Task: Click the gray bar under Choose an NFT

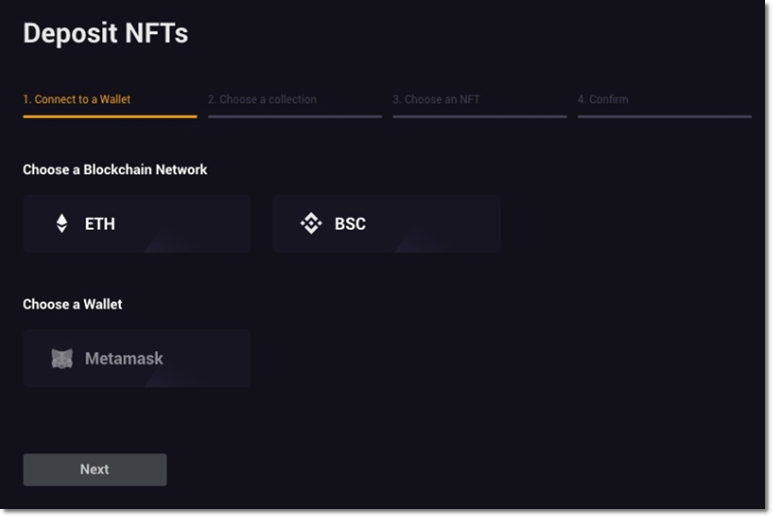Action: pyautogui.click(x=480, y=117)
